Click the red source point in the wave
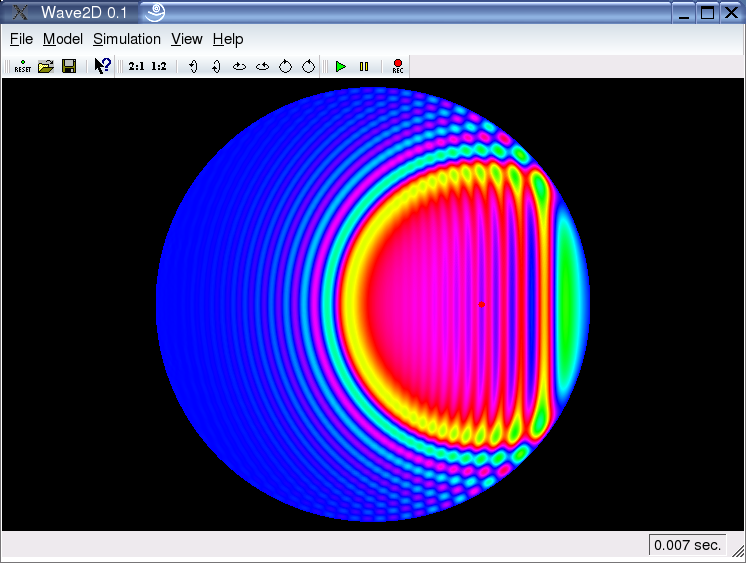The image size is (746, 563). [481, 304]
